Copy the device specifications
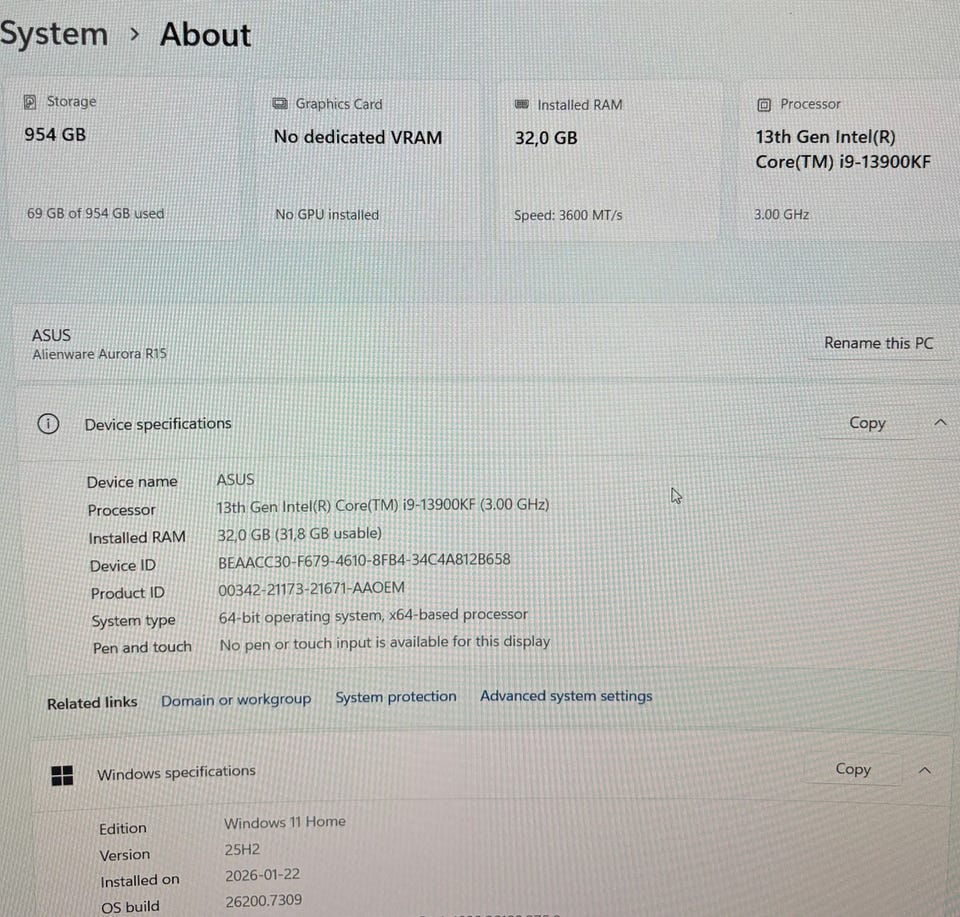Viewport: 960px width, 917px height. [x=867, y=423]
